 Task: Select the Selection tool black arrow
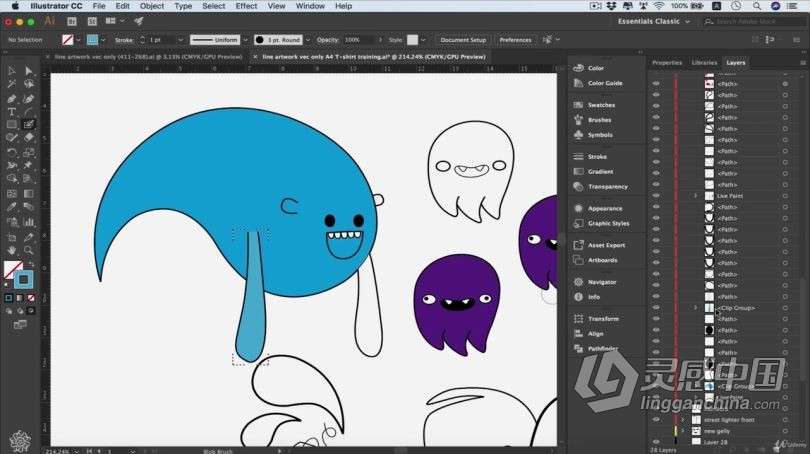coord(11,71)
